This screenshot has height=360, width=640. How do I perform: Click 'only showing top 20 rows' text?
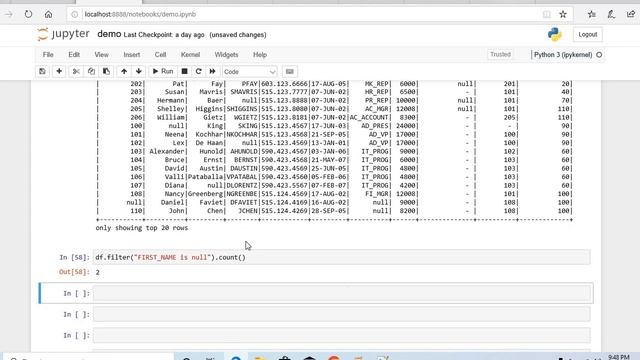pos(142,228)
